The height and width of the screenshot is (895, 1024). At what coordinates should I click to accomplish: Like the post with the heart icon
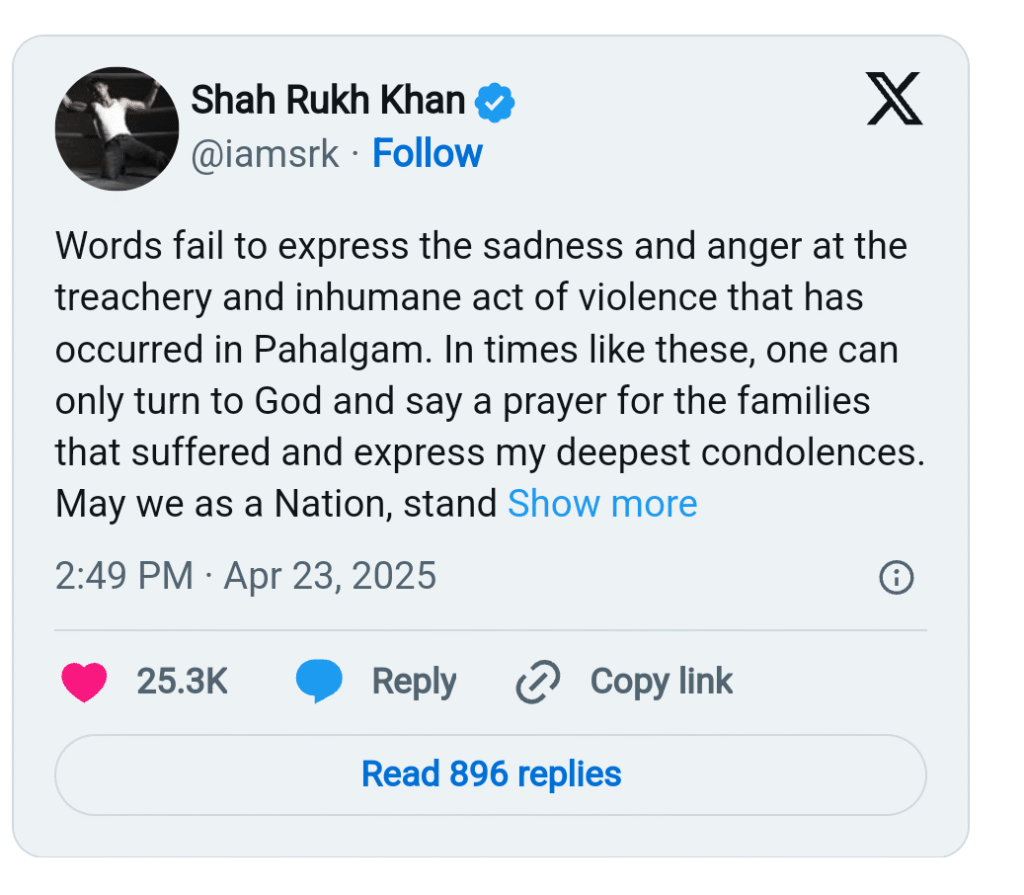click(x=84, y=681)
